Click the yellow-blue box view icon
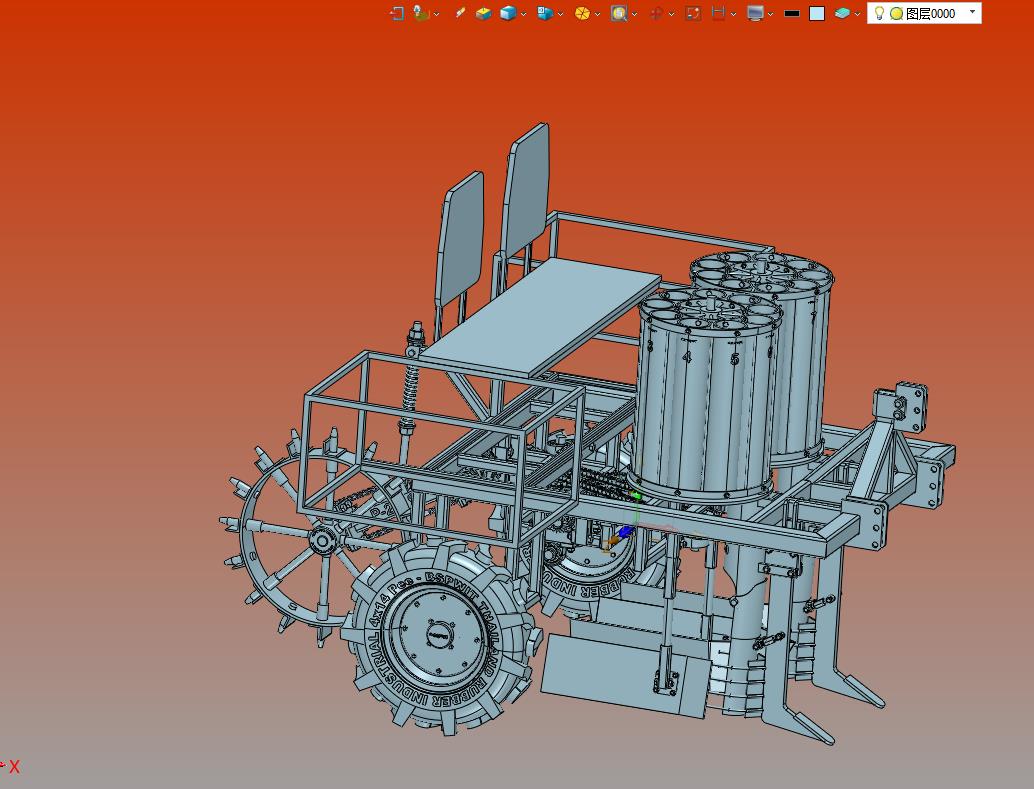The width and height of the screenshot is (1034, 789). tap(483, 13)
